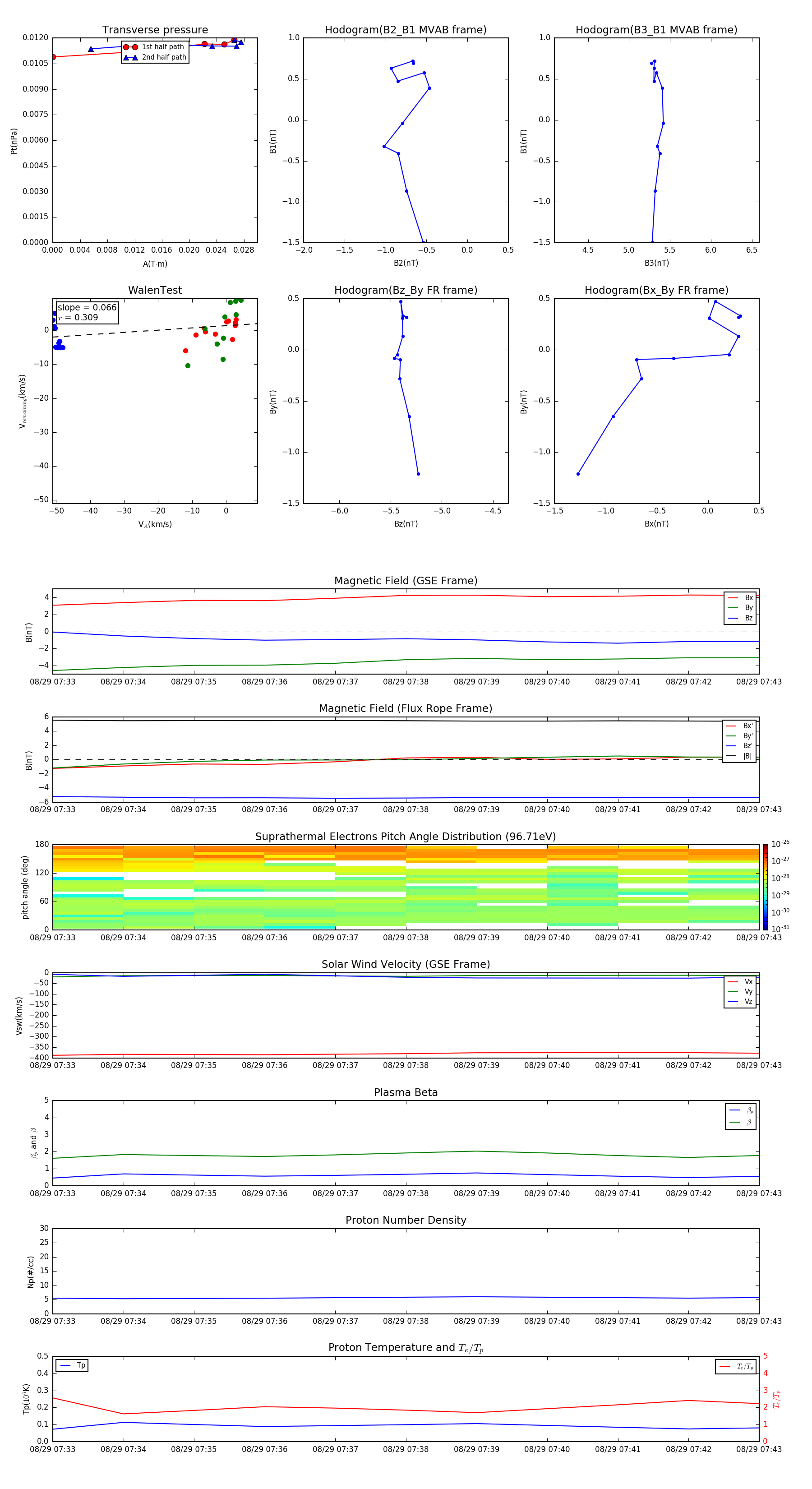Click the 'Hodogram(Bx_By FR frame)' title
Viewport: 812px width, 1489px height.
click(656, 290)
